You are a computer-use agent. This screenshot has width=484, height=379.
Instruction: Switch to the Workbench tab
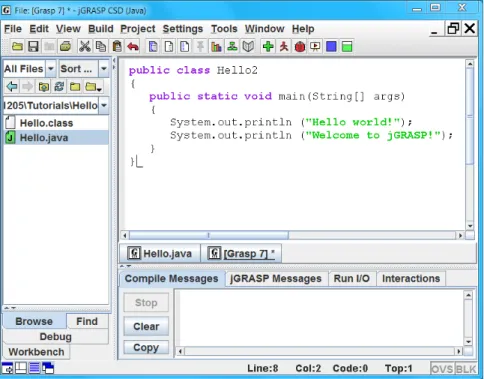click(36, 352)
